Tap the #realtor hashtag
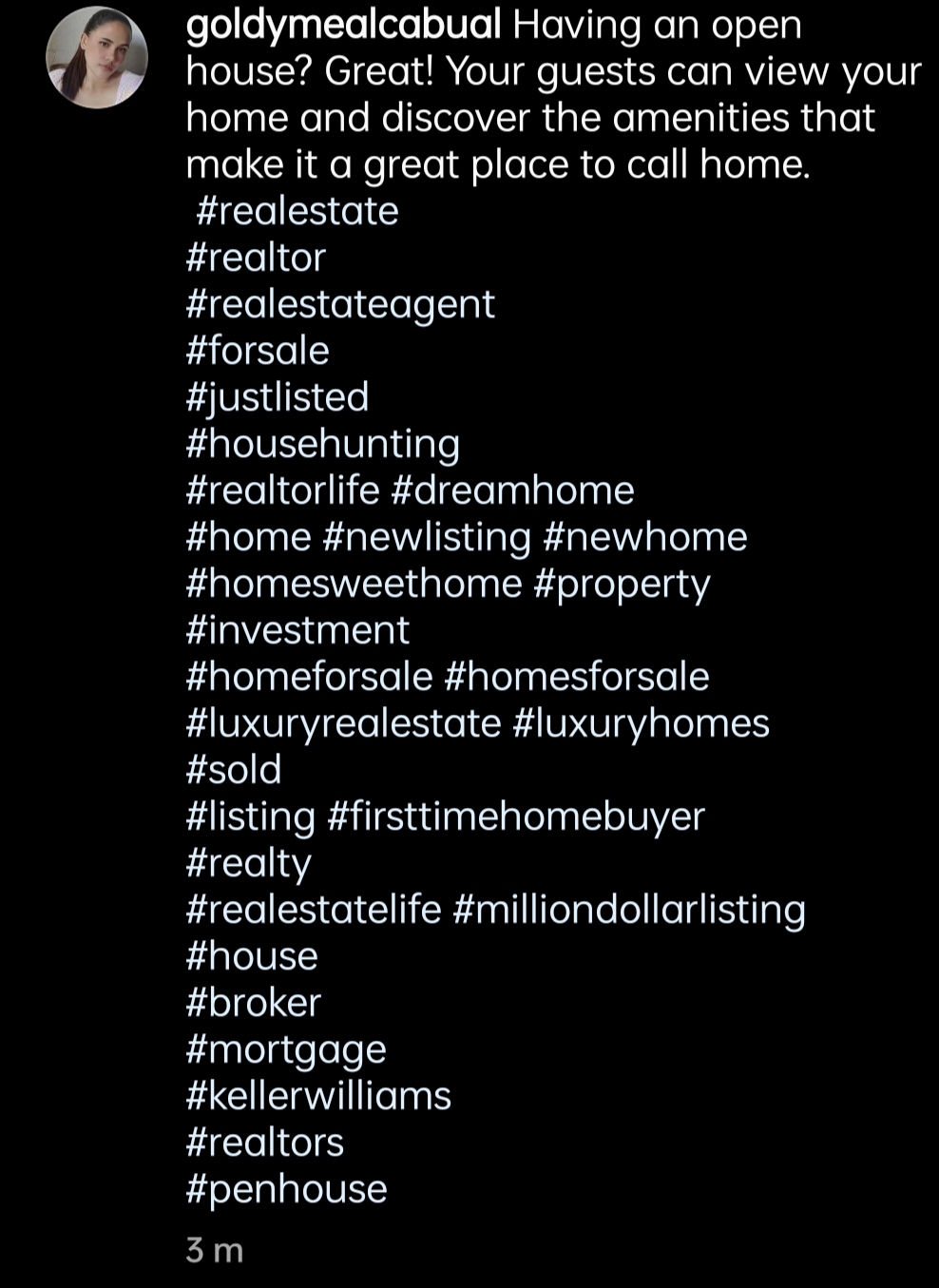939x1288 pixels. [256, 258]
